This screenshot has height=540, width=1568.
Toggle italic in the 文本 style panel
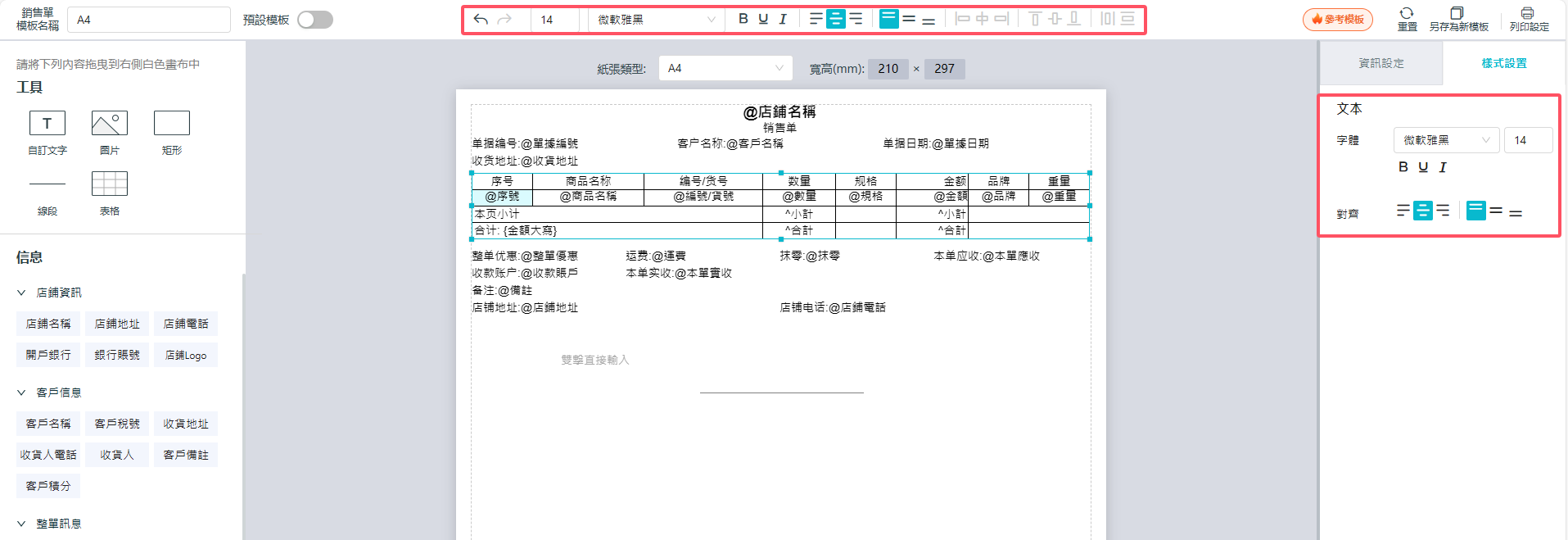coord(1443,167)
